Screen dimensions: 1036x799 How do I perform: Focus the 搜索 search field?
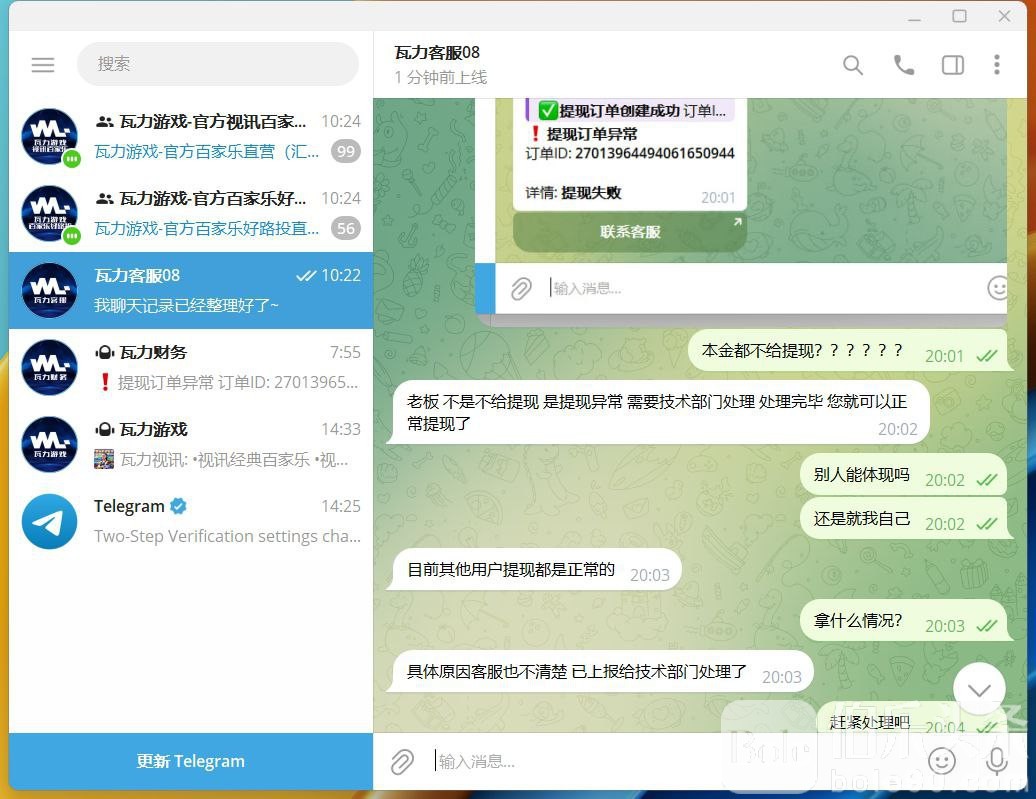pos(217,64)
